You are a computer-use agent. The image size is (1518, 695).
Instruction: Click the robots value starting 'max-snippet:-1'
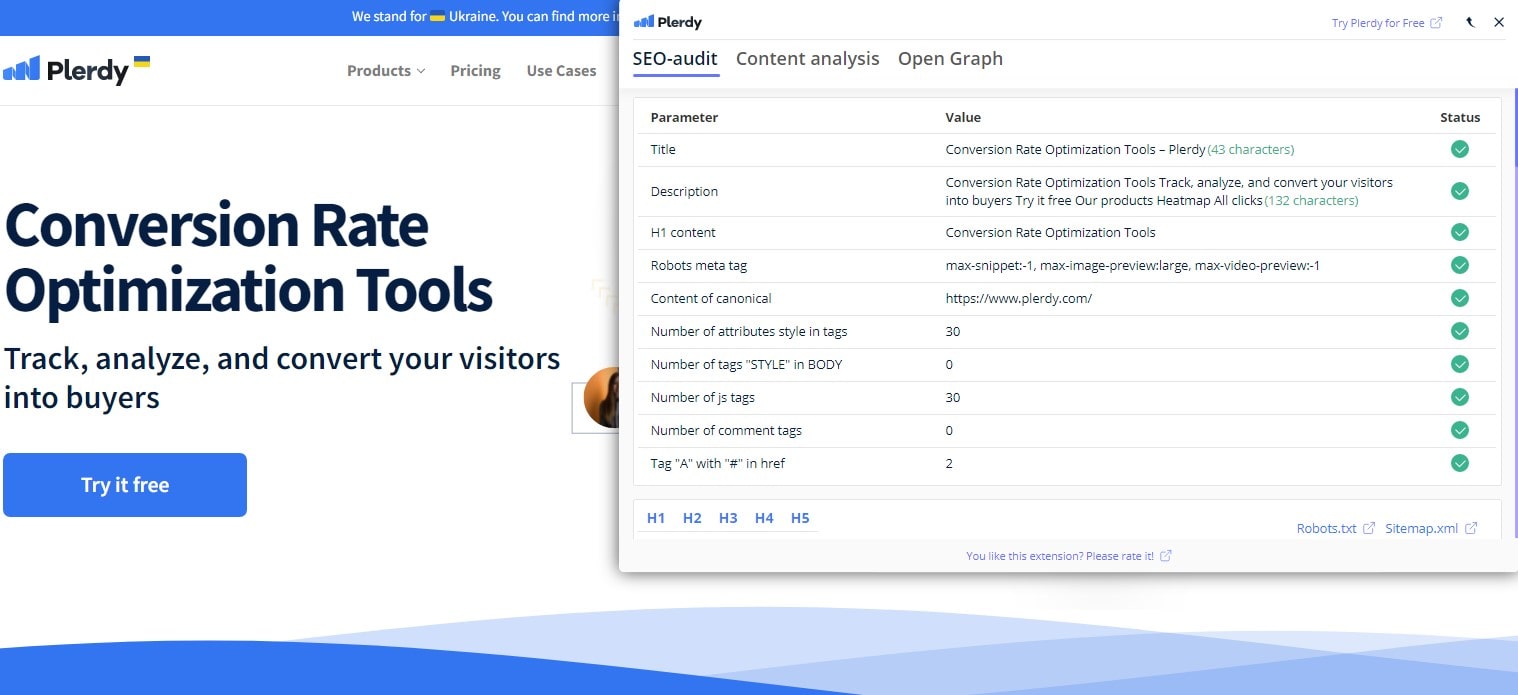[1133, 265]
